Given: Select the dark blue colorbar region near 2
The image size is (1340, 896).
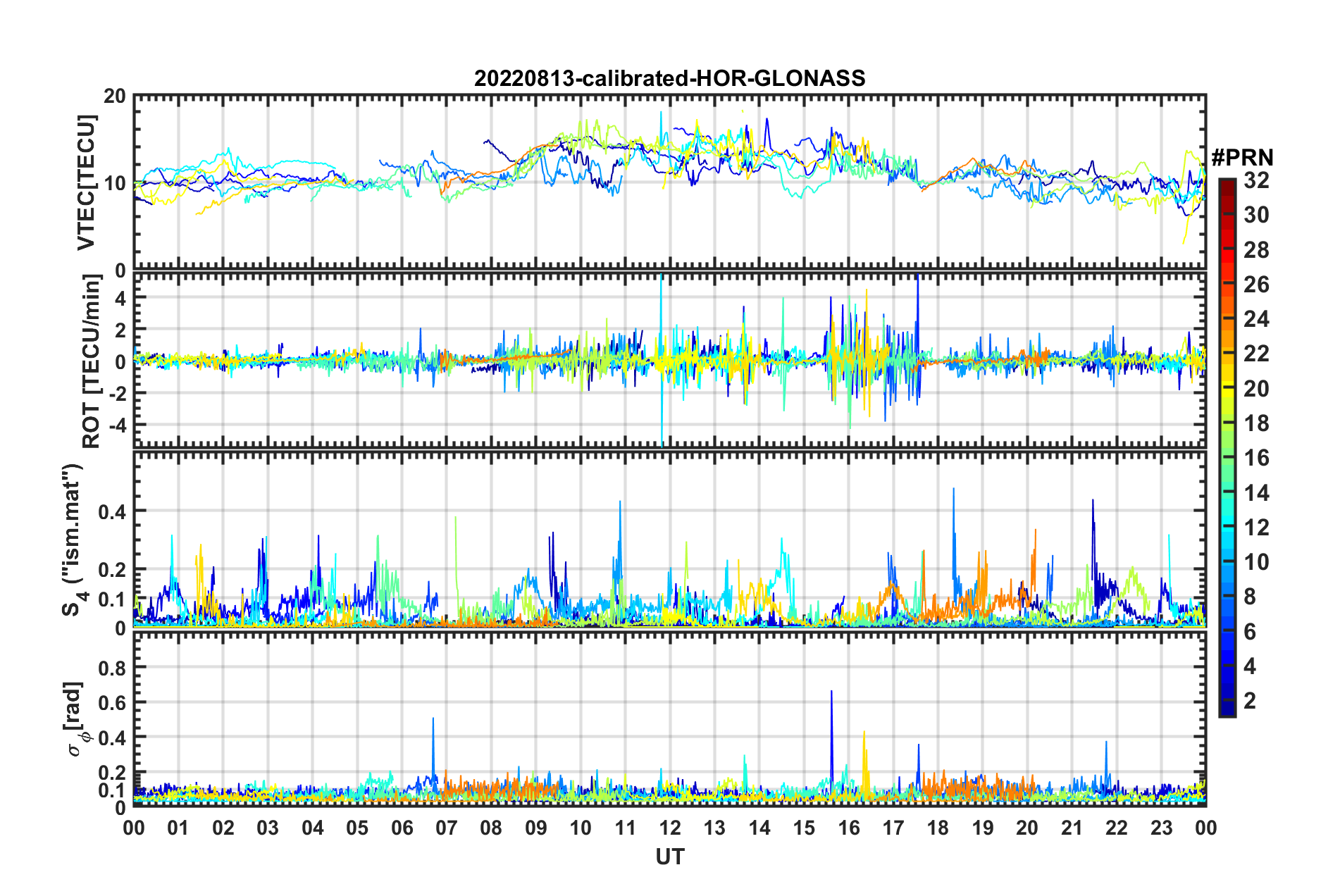Looking at the screenshot, I should 1227,700.
